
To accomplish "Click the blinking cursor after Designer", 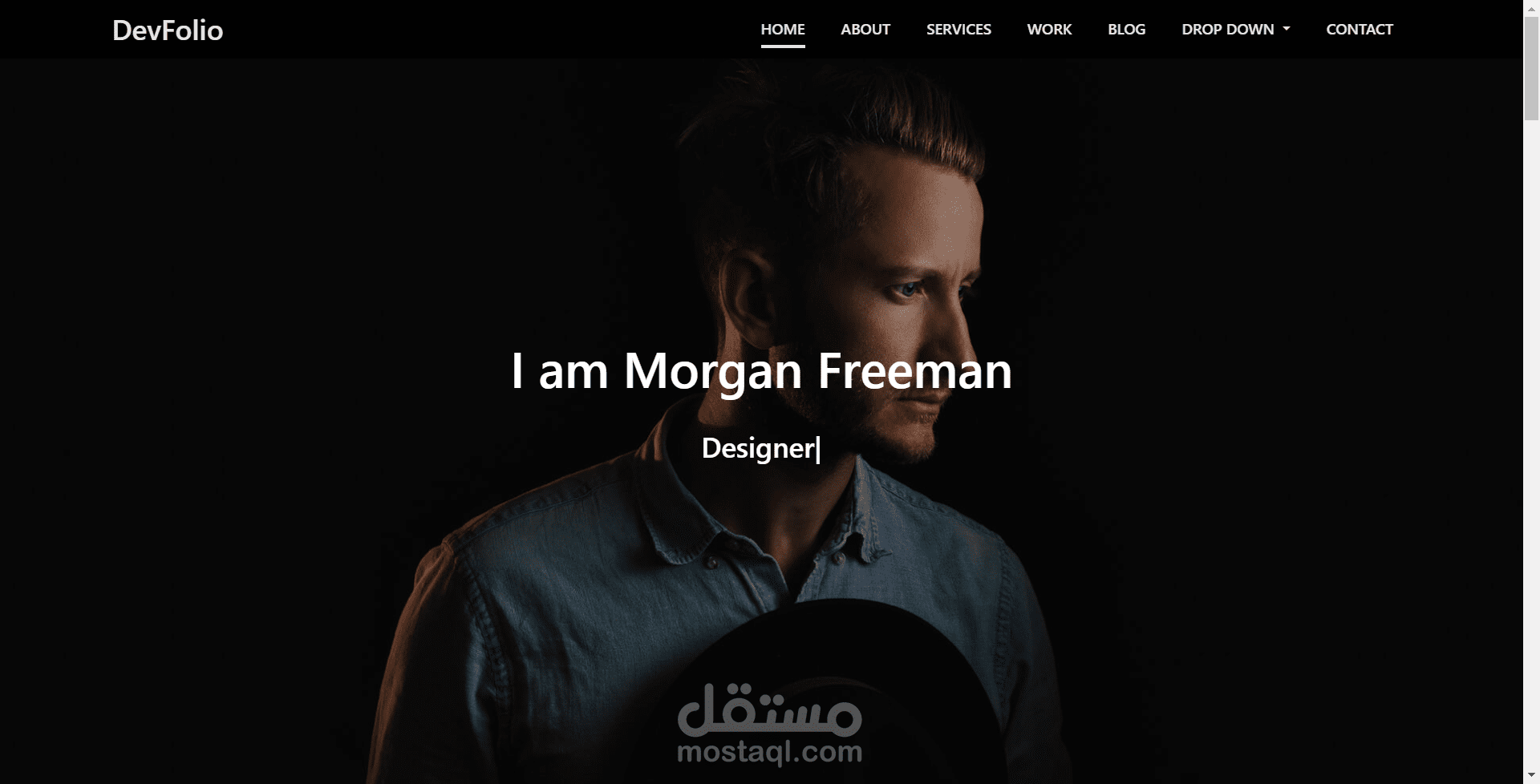I will click(818, 449).
